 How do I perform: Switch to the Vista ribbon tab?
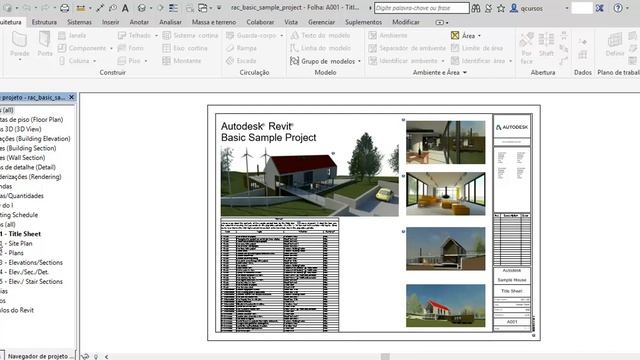291,22
